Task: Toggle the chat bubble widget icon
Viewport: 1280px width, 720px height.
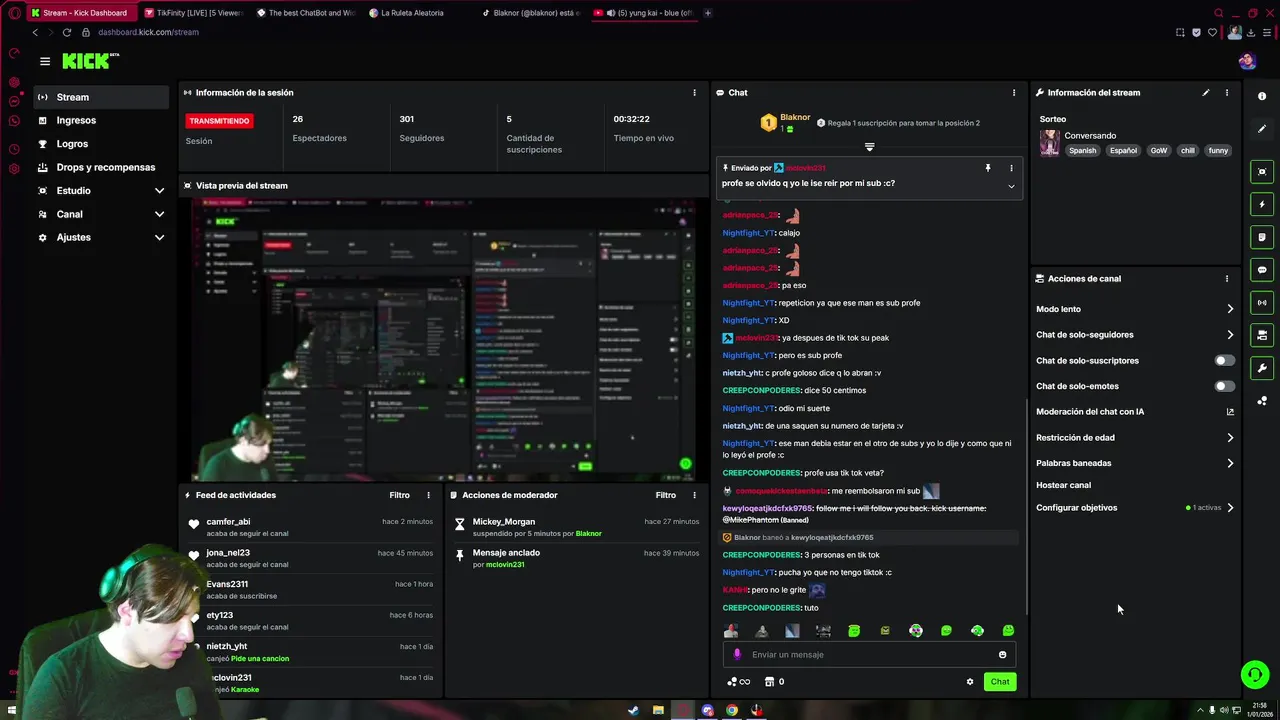Action: [1262, 270]
